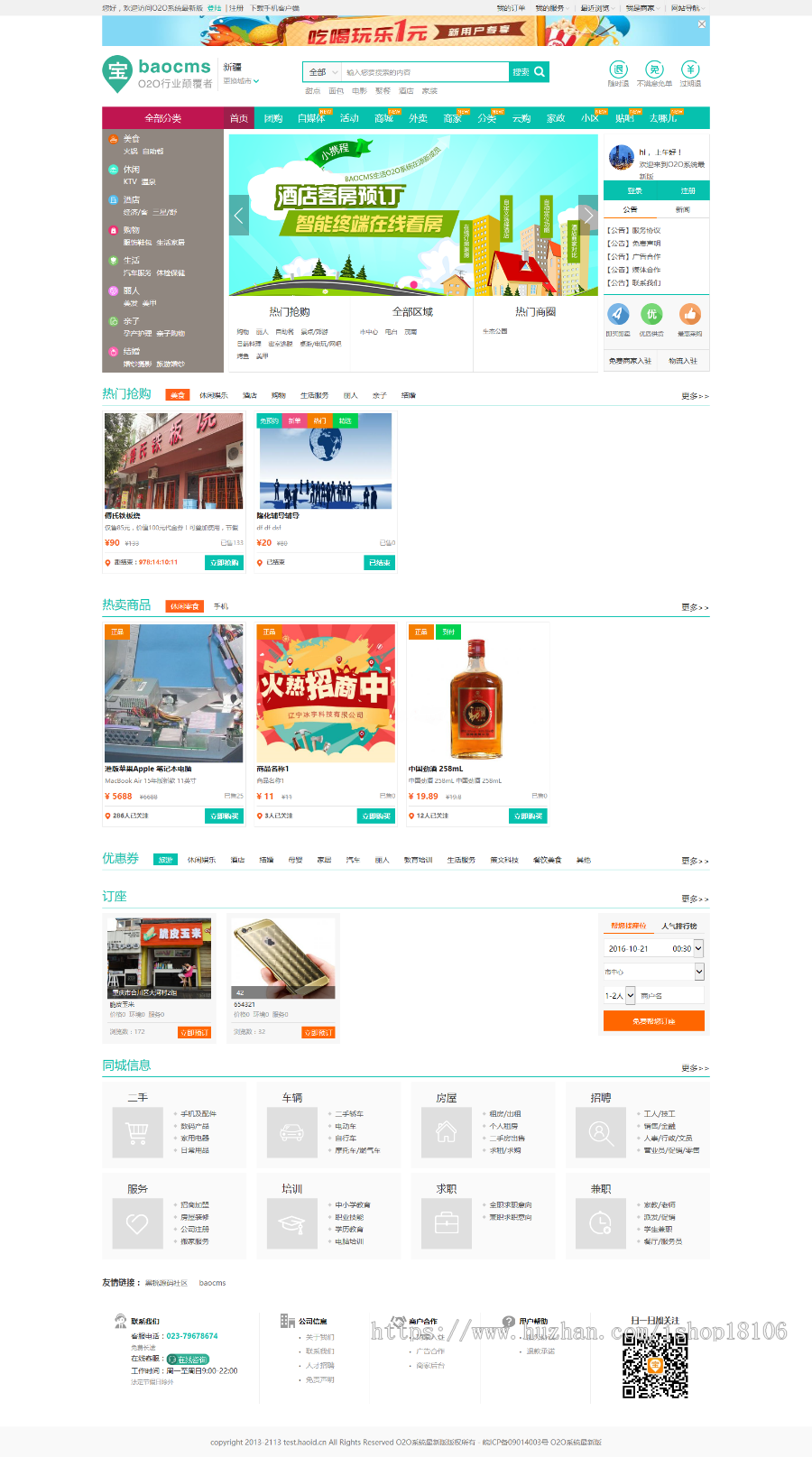
Task: Open the 中国劲酒 258mL product thumbnail
Action: (477, 694)
